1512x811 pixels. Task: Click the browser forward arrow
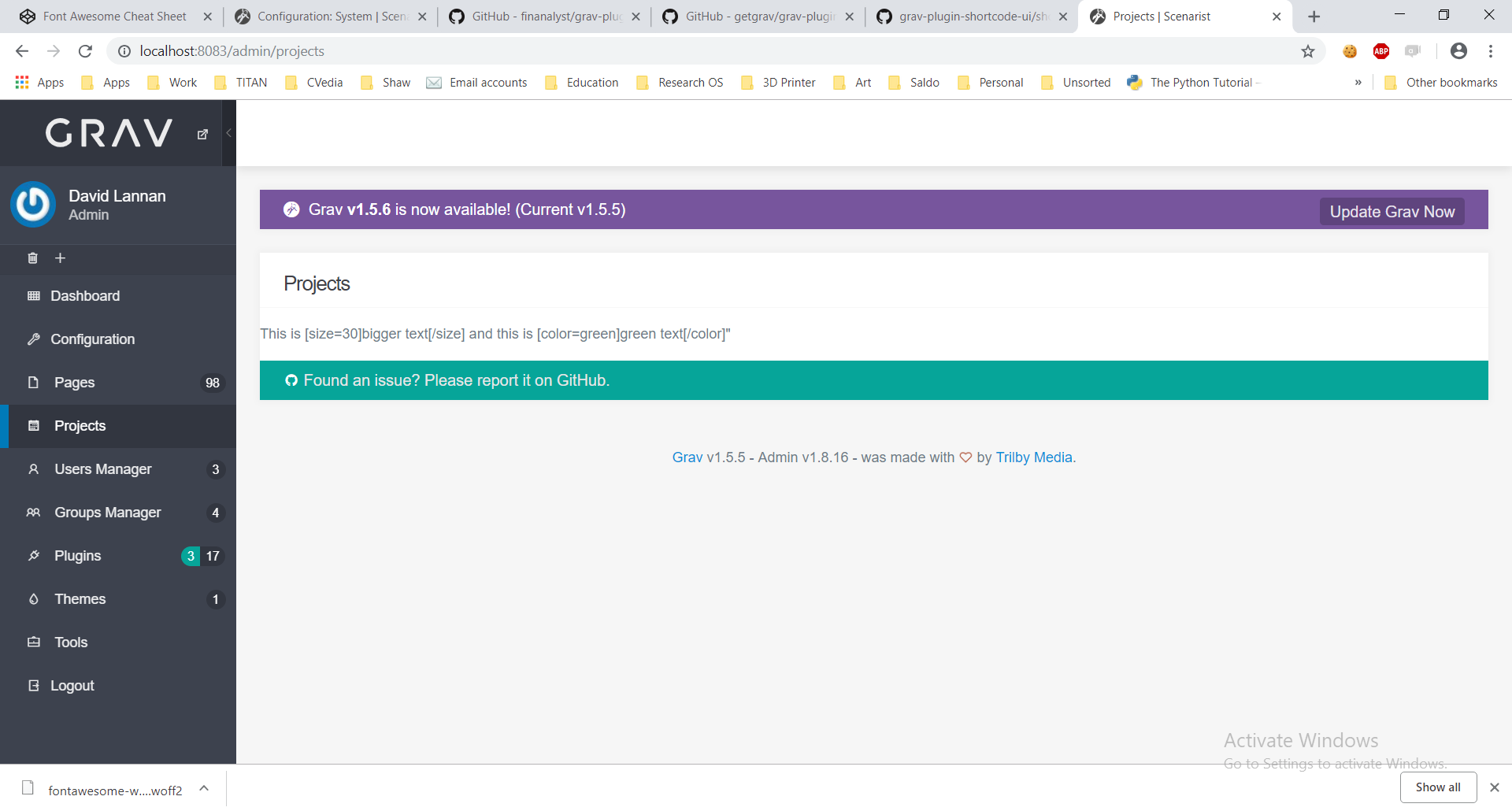(54, 51)
